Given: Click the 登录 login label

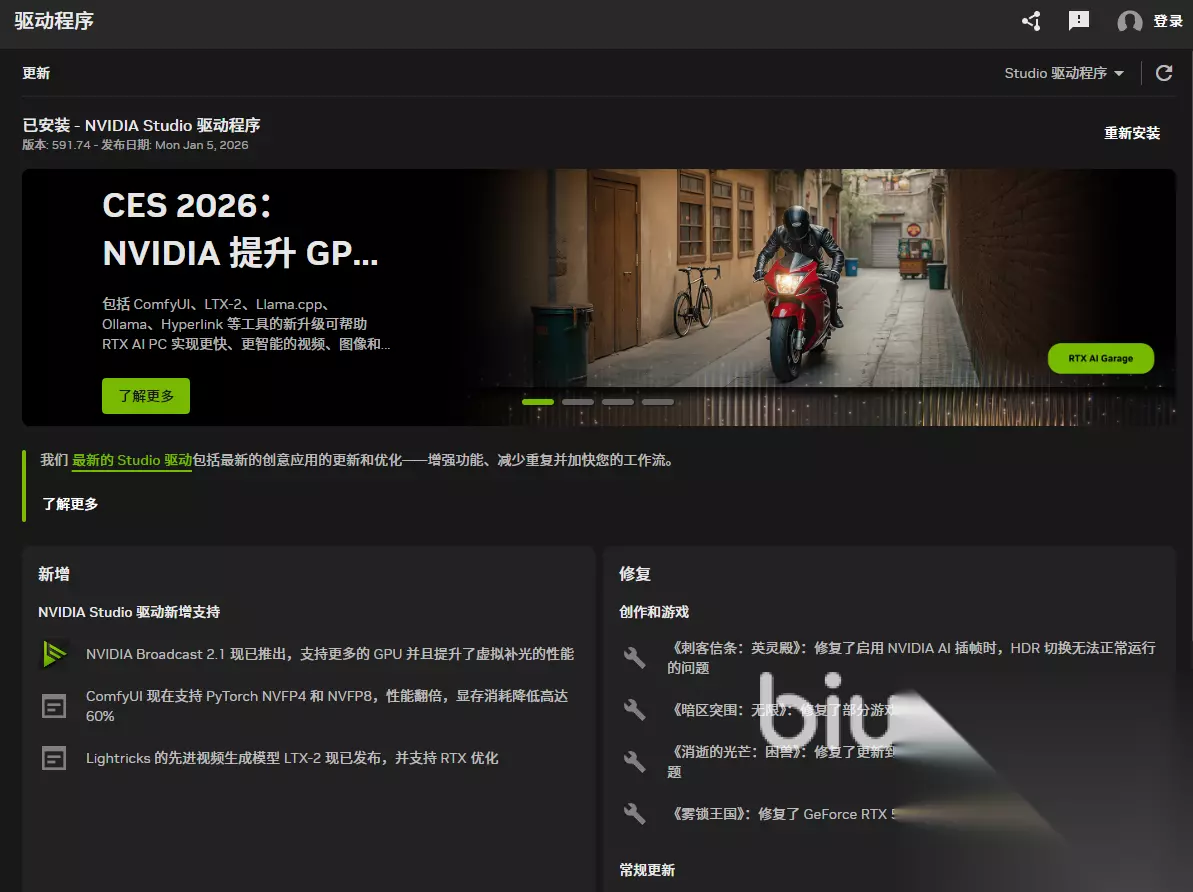Looking at the screenshot, I should (1168, 21).
